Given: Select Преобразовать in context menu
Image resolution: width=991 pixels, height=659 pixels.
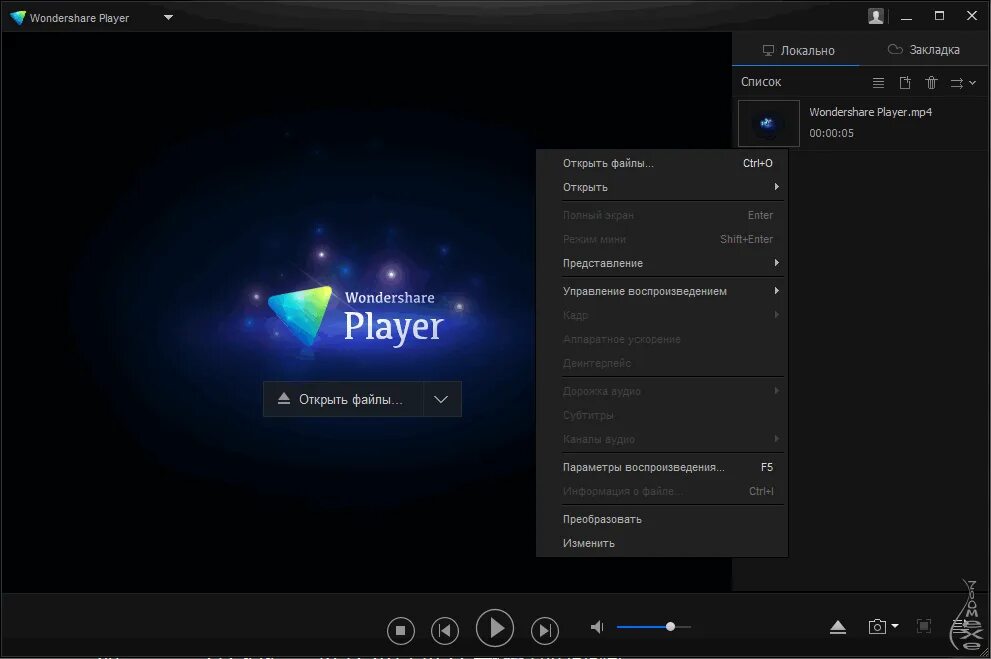Looking at the screenshot, I should click(x=662, y=519).
